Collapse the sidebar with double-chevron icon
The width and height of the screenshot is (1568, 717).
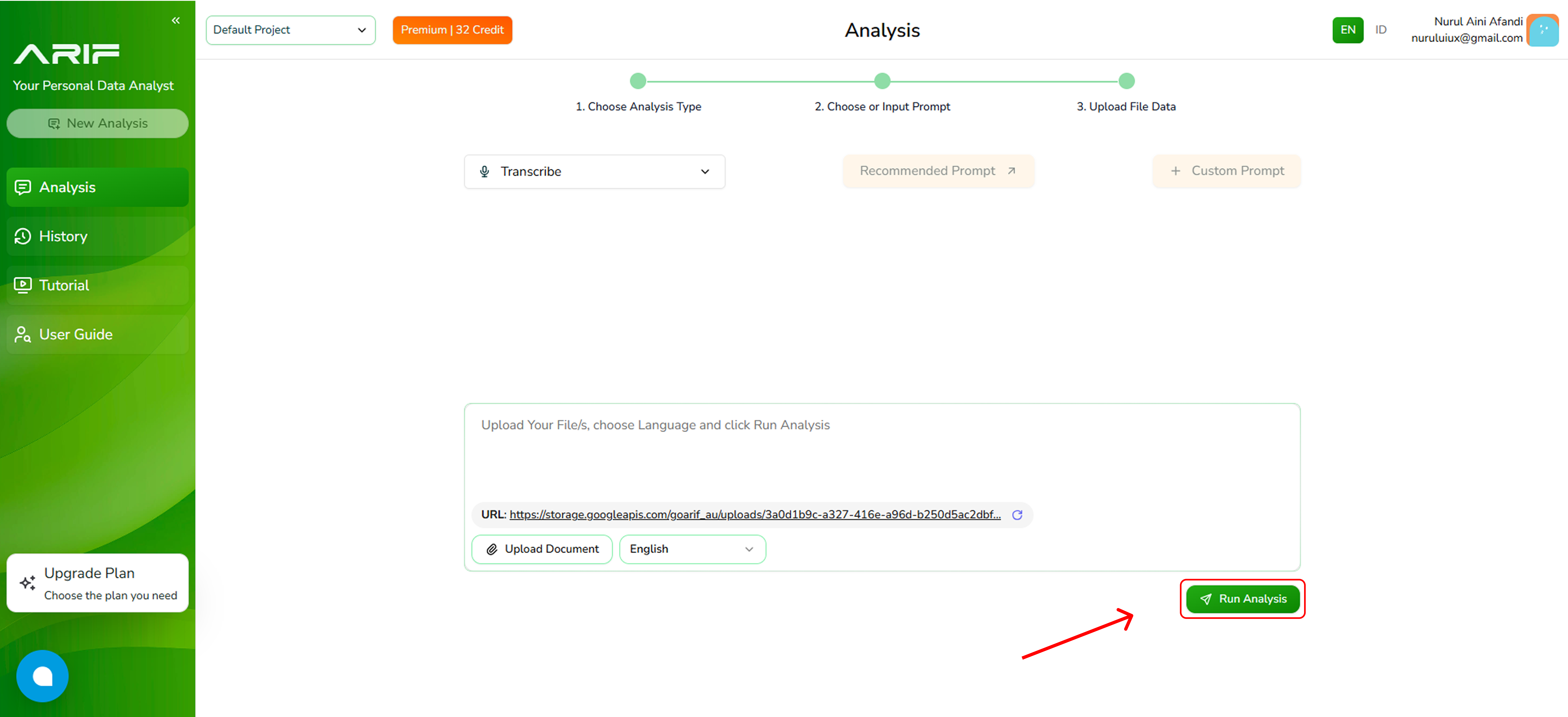pyautogui.click(x=175, y=21)
